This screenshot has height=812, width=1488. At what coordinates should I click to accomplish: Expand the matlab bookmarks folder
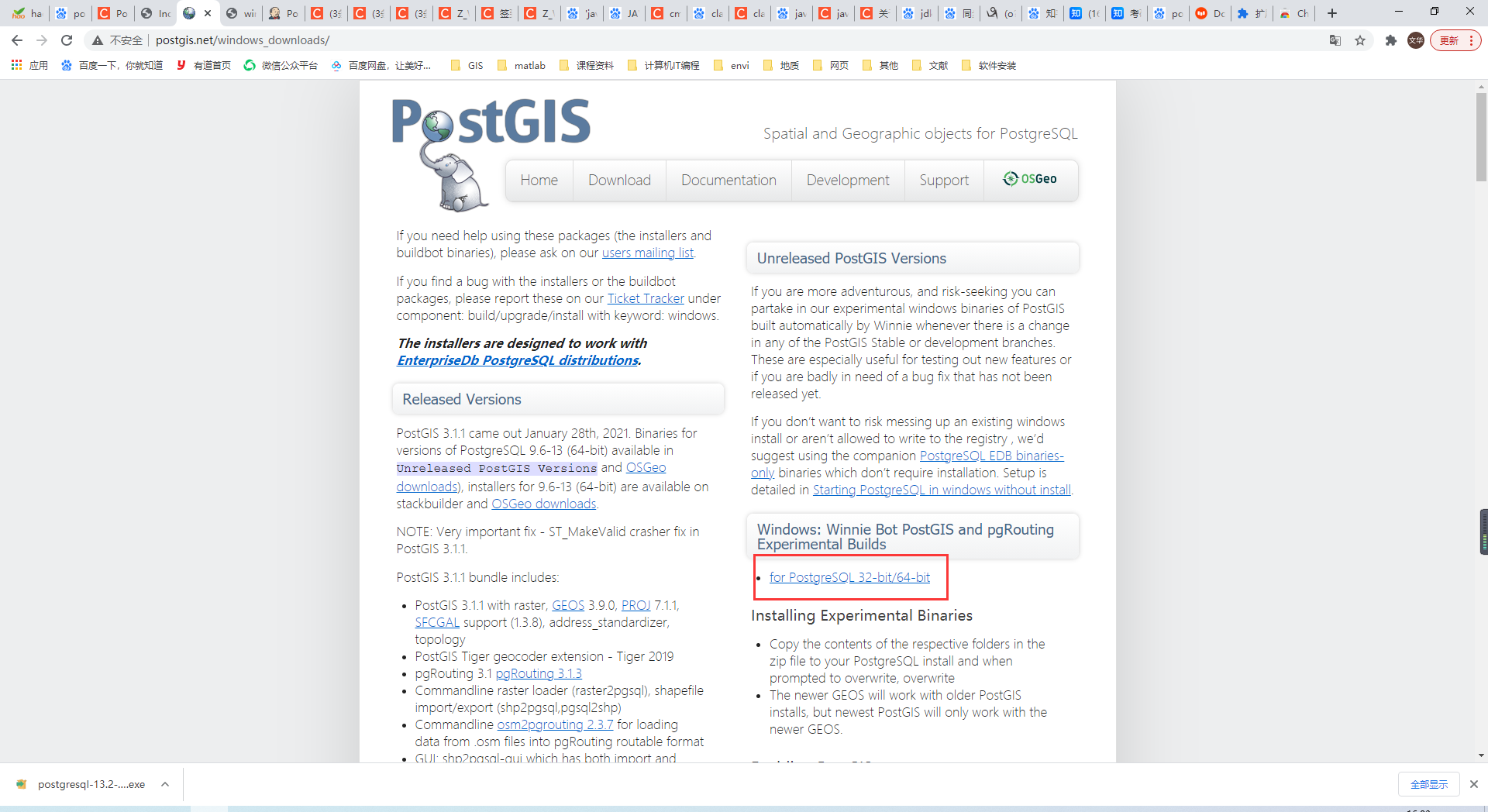tap(522, 66)
